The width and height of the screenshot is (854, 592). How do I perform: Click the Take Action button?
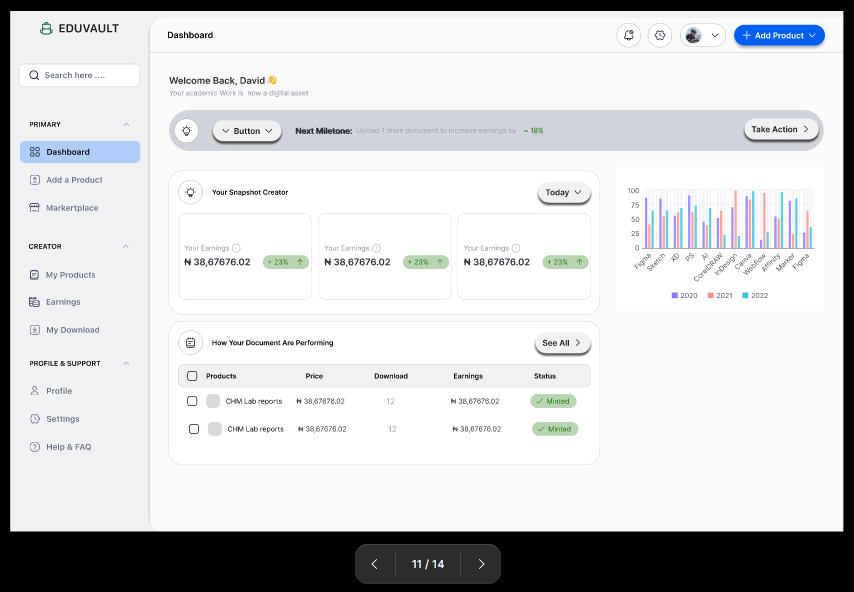click(x=780, y=129)
